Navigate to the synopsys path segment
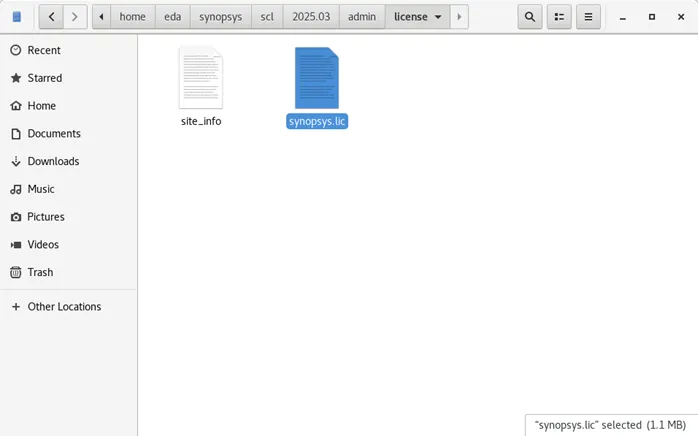The height and width of the screenshot is (436, 698). click(x=220, y=17)
